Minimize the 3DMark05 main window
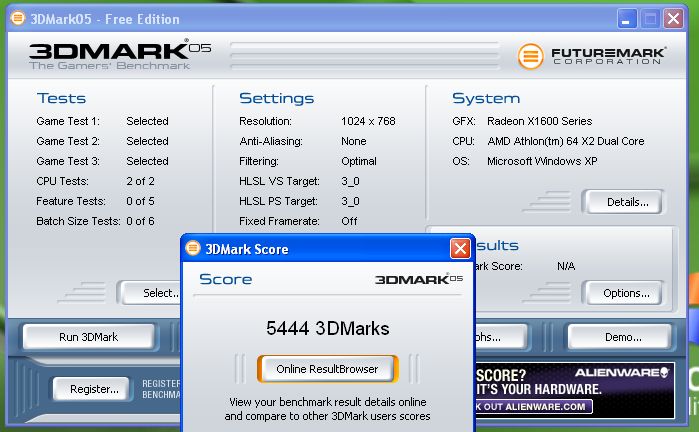699x432 pixels. pyautogui.click(x=627, y=18)
